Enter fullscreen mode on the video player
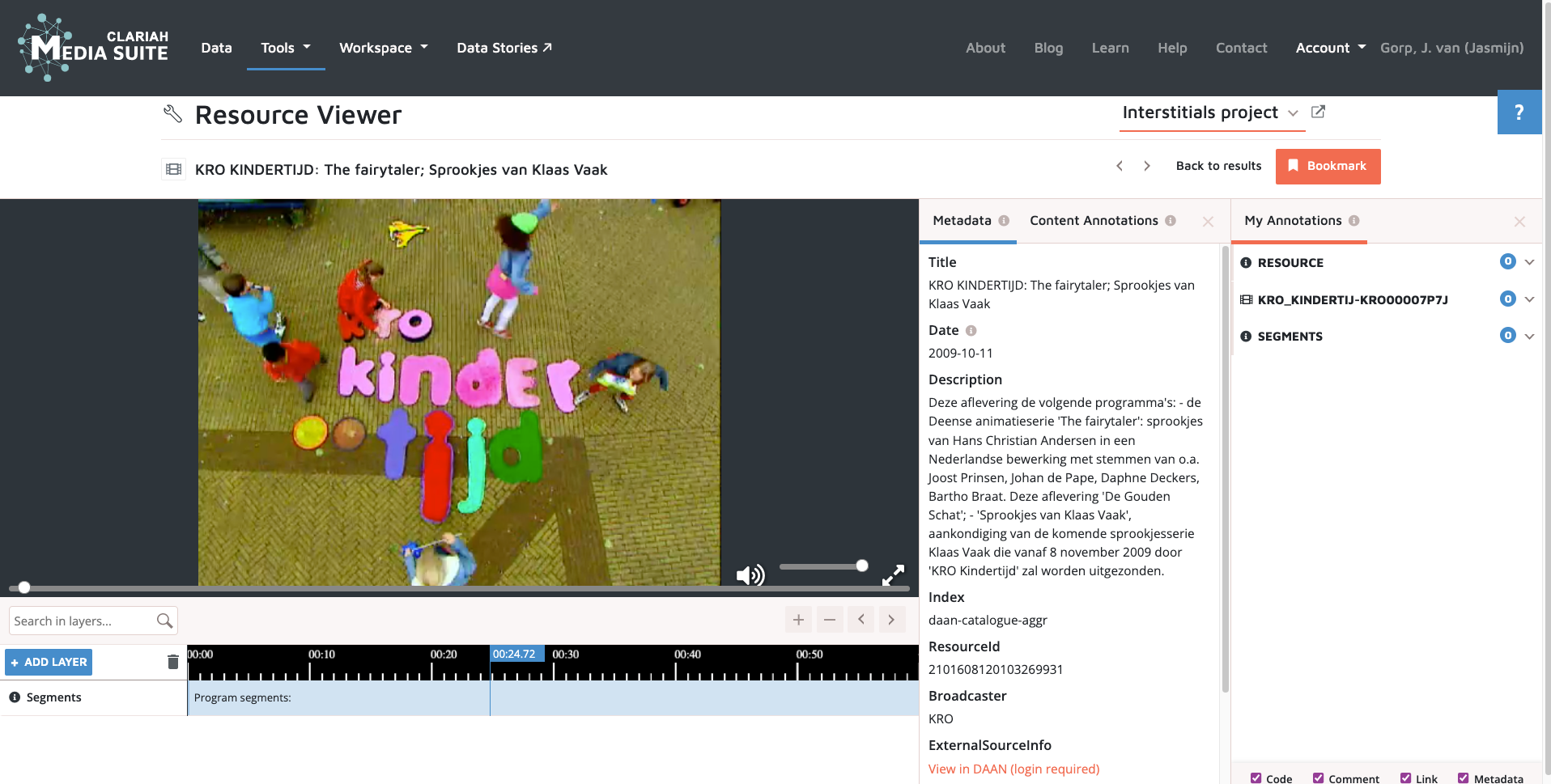1551x784 pixels. coord(893,575)
